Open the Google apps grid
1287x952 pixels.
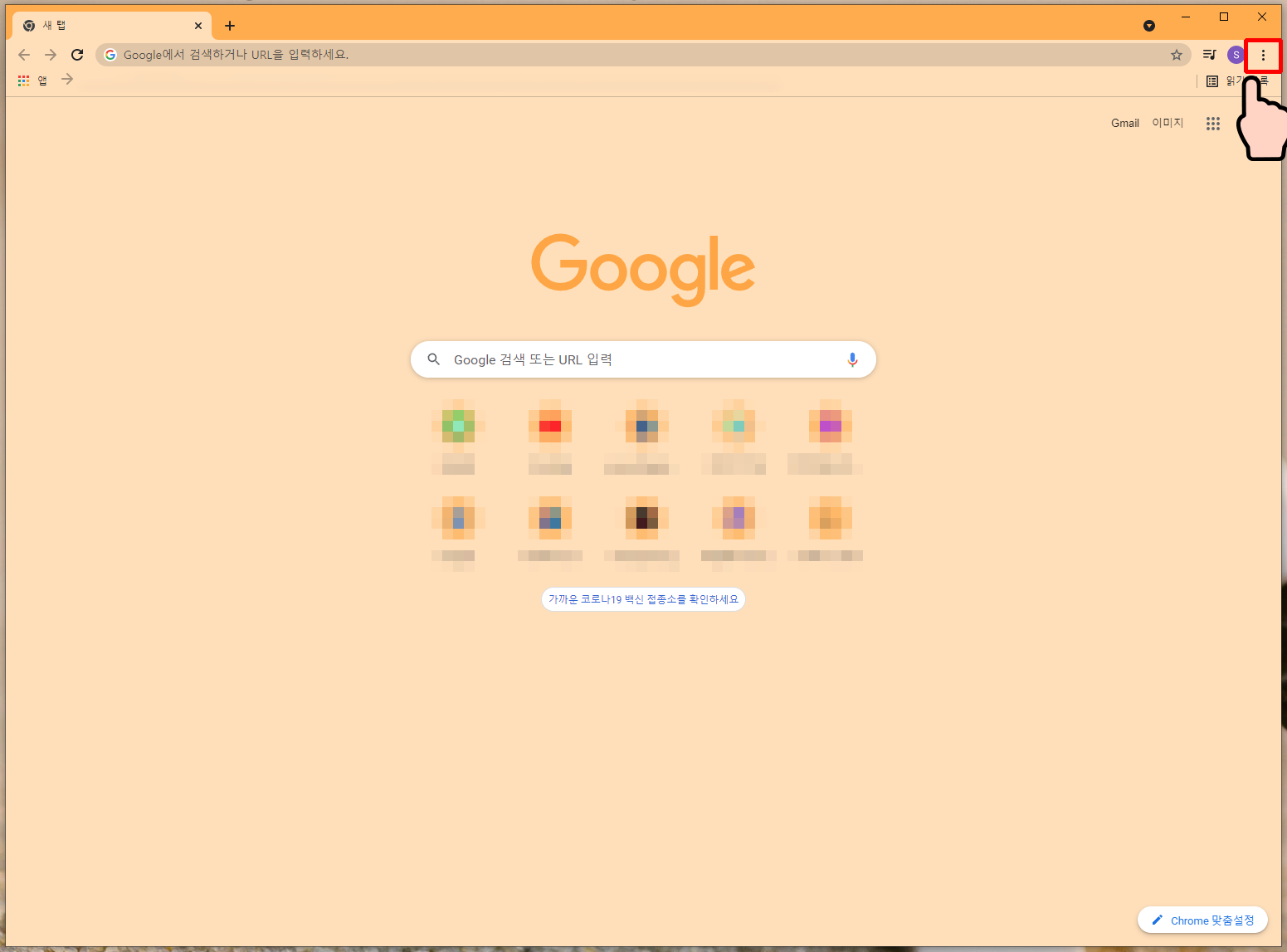pos(1213,124)
